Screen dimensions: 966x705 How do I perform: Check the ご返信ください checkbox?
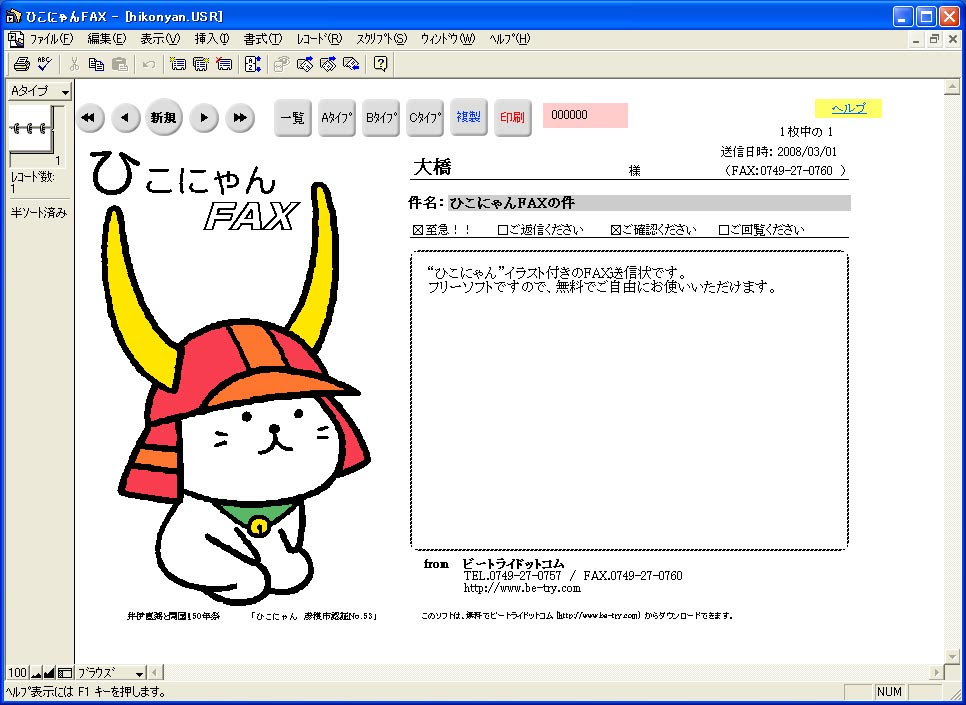502,230
